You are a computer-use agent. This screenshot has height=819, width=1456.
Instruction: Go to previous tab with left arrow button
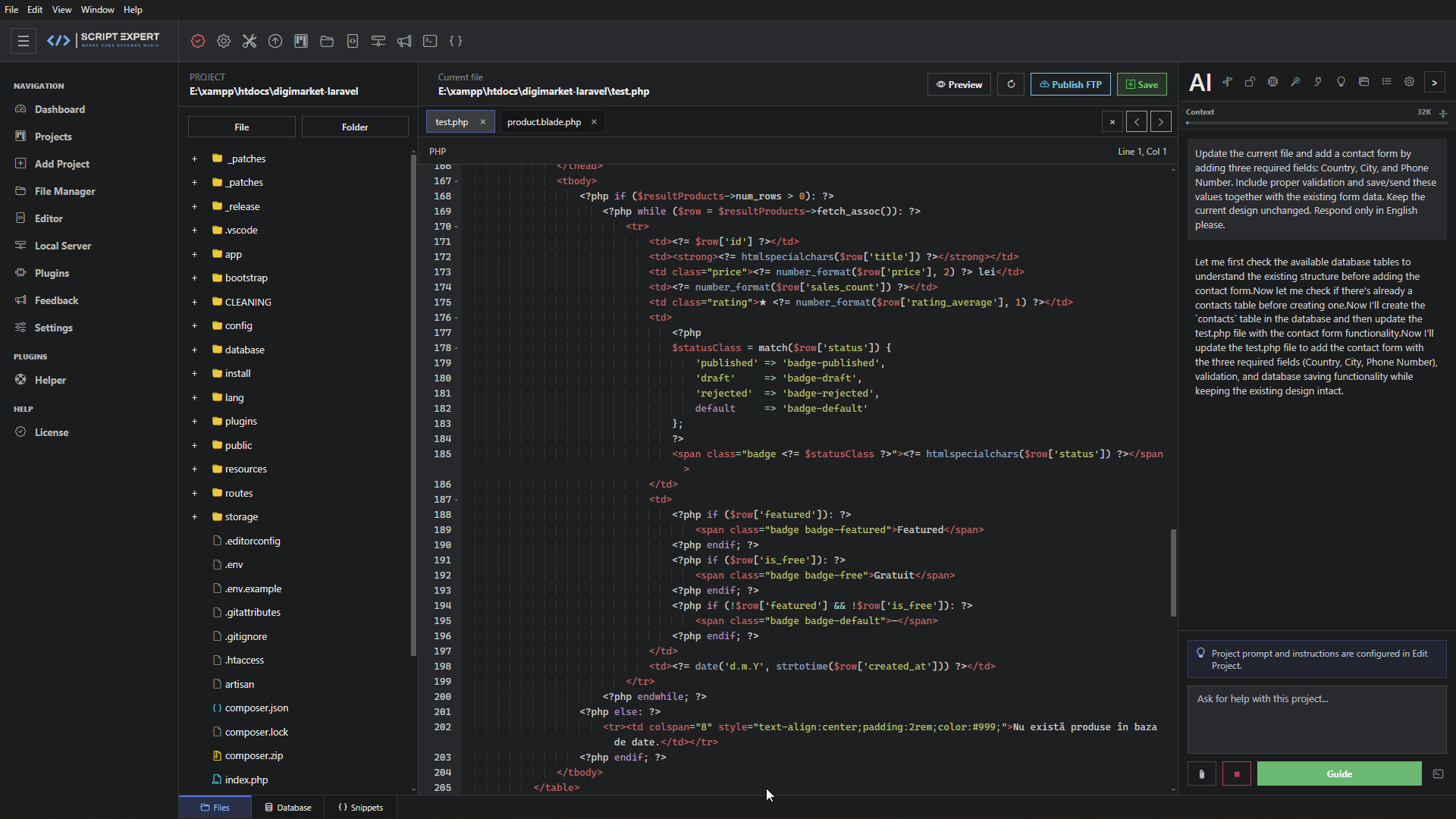1136,122
